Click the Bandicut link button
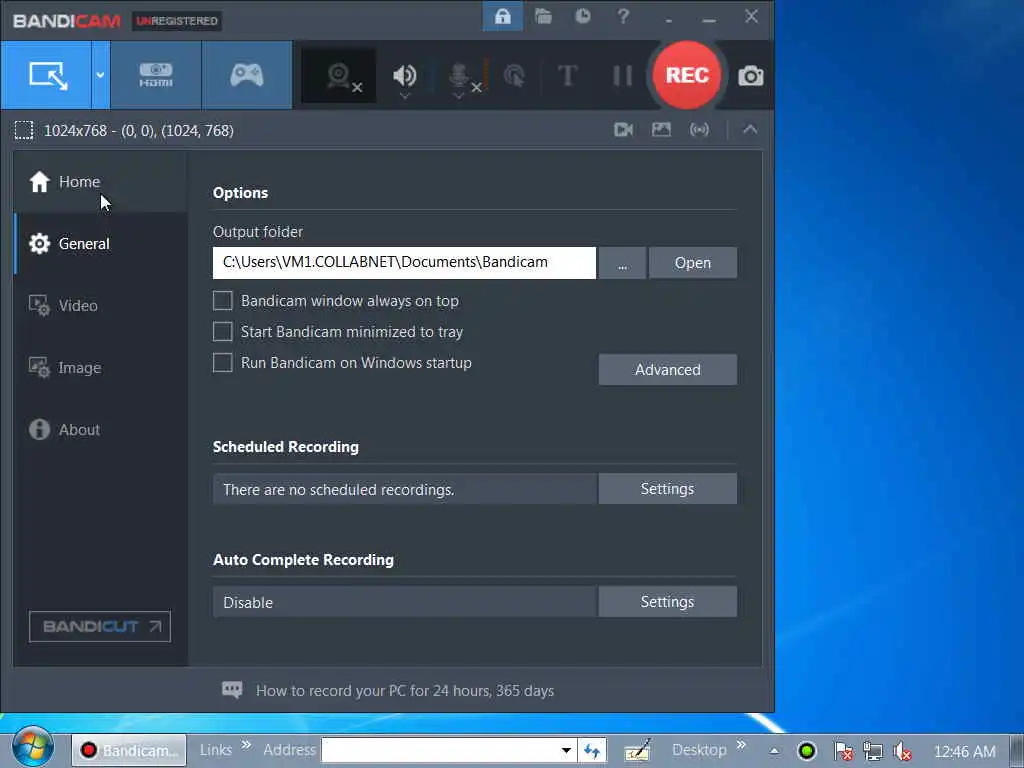The height and width of the screenshot is (768, 1024). (x=100, y=627)
